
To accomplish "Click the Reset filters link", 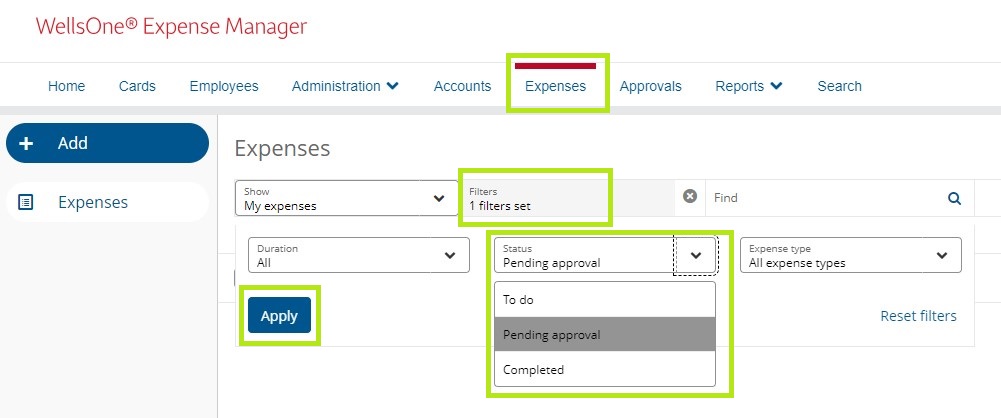I will [918, 316].
